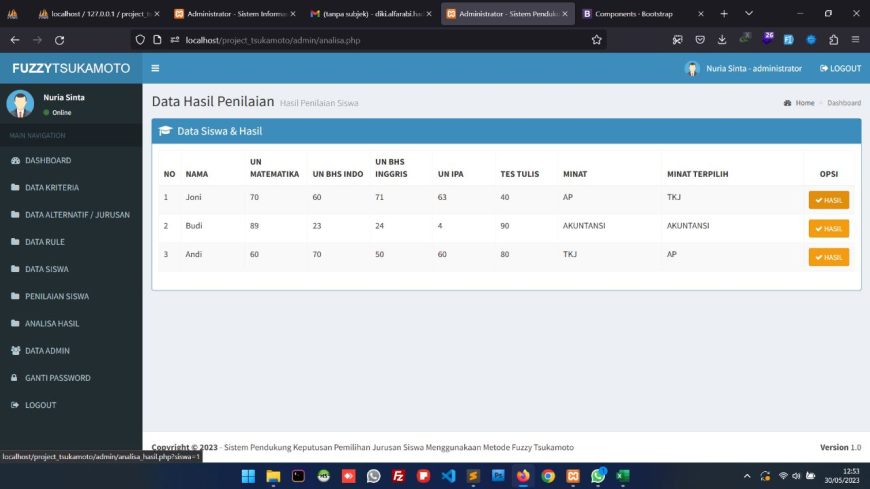Click the name Budi in the table

click(x=194, y=225)
